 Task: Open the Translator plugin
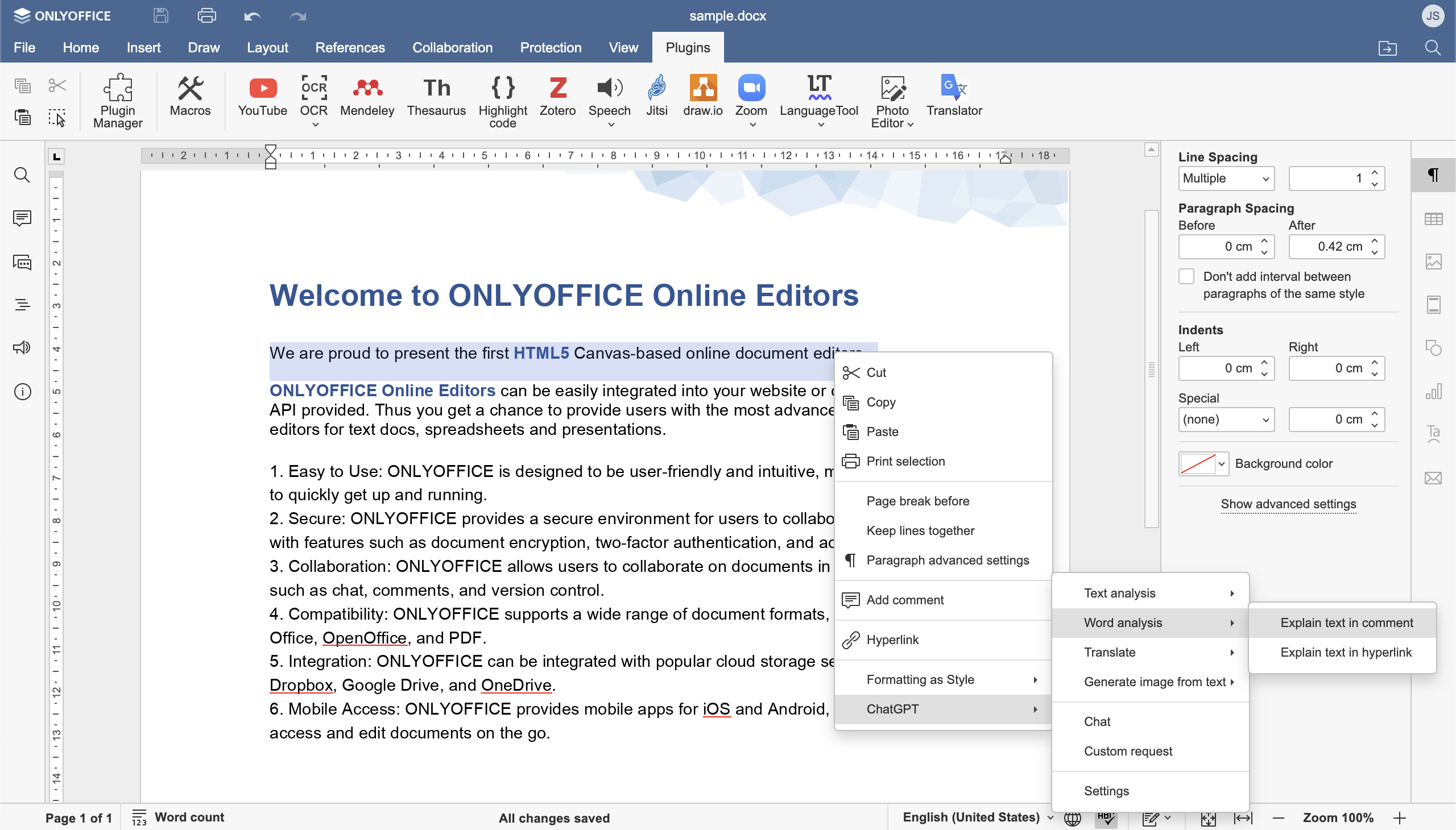(x=954, y=96)
